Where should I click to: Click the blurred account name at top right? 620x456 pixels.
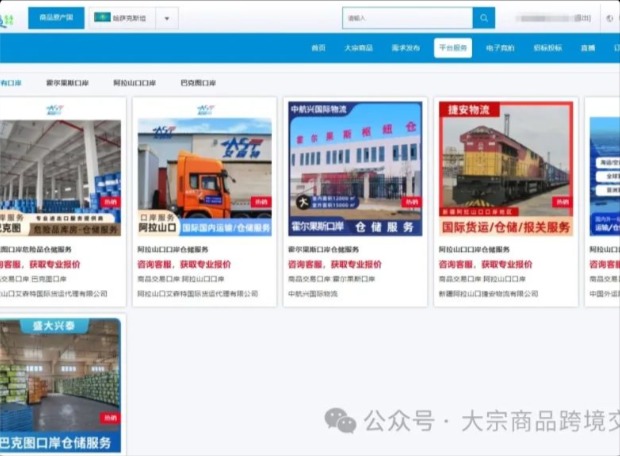pyautogui.click(x=545, y=18)
